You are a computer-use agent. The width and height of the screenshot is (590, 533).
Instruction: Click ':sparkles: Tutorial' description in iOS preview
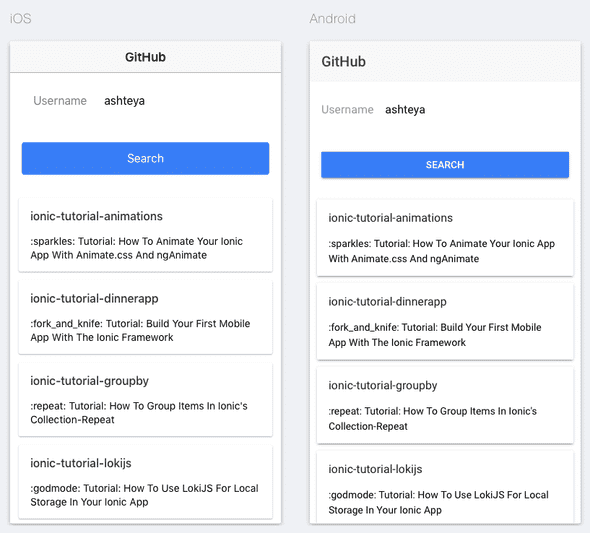point(136,248)
